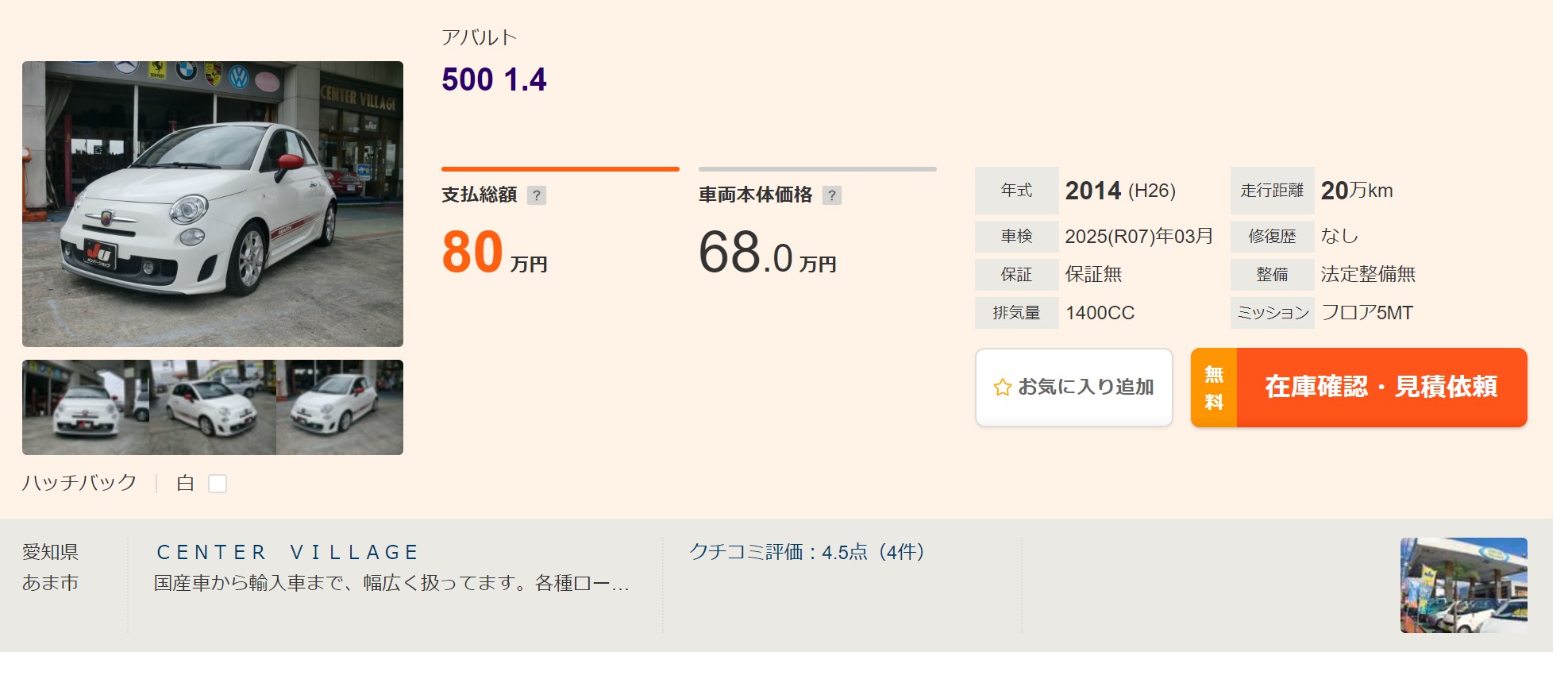Open the CENTER VILLAGE dealer shop photo
The width and height of the screenshot is (1568, 687).
click(x=1463, y=585)
